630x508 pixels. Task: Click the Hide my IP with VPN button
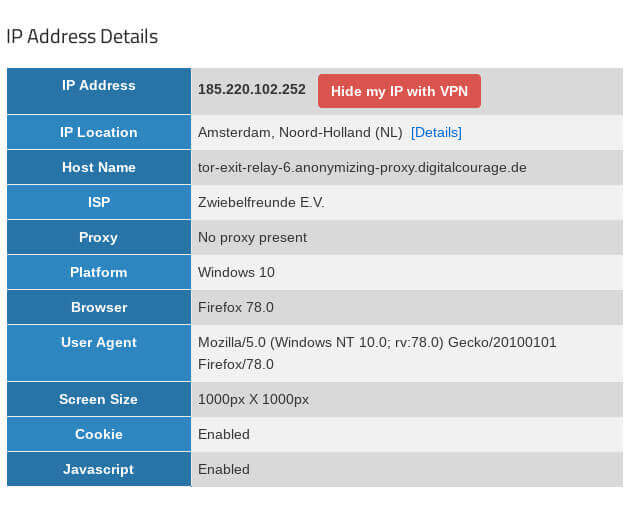click(x=399, y=91)
